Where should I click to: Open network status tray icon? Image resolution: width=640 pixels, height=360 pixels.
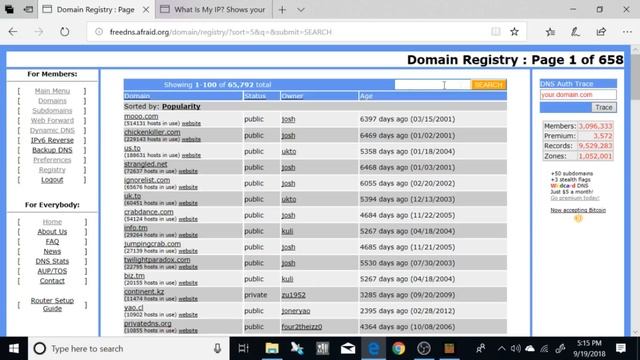(544, 349)
